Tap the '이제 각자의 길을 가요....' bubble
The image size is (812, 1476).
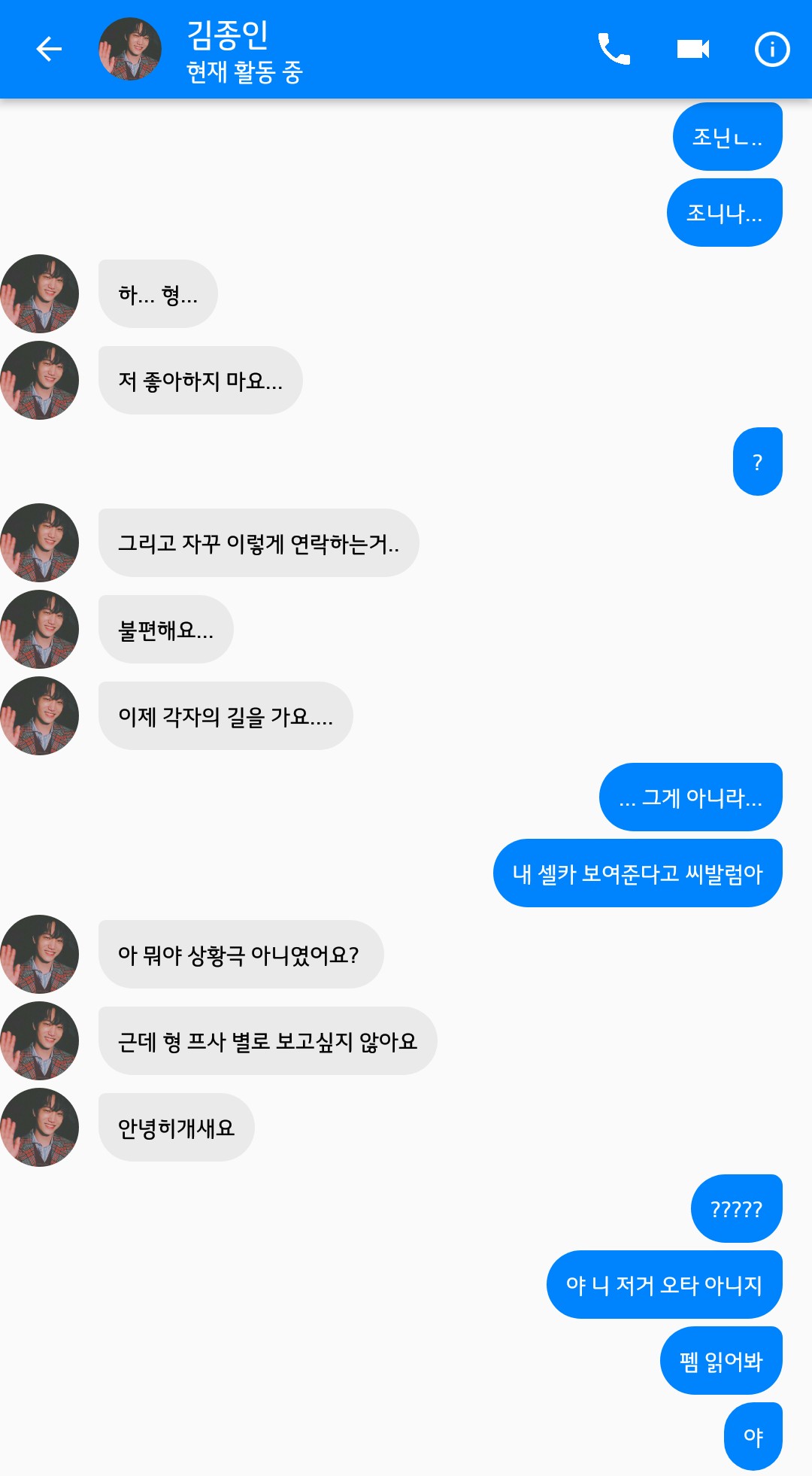(x=226, y=716)
